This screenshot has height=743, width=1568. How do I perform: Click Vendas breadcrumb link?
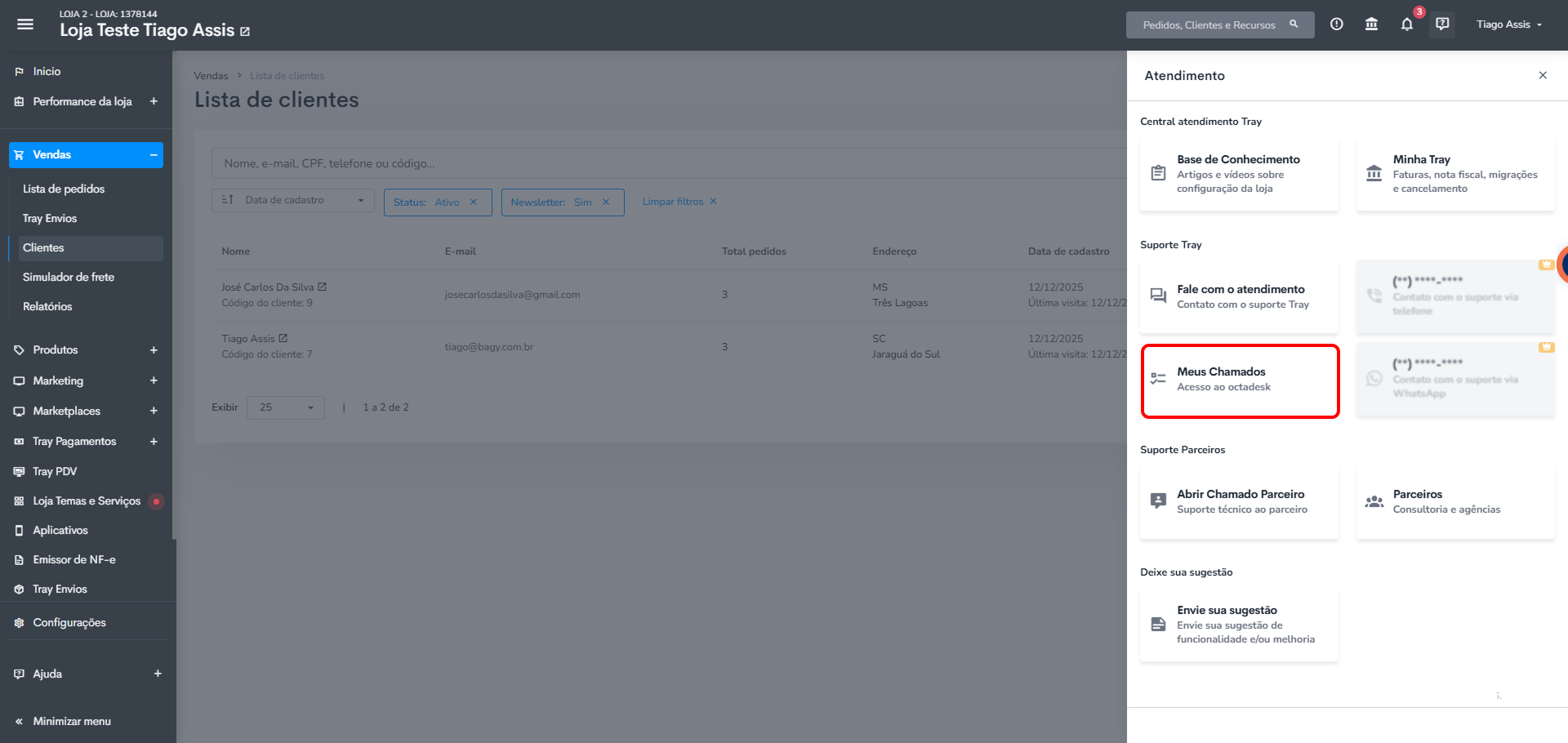pyautogui.click(x=211, y=76)
